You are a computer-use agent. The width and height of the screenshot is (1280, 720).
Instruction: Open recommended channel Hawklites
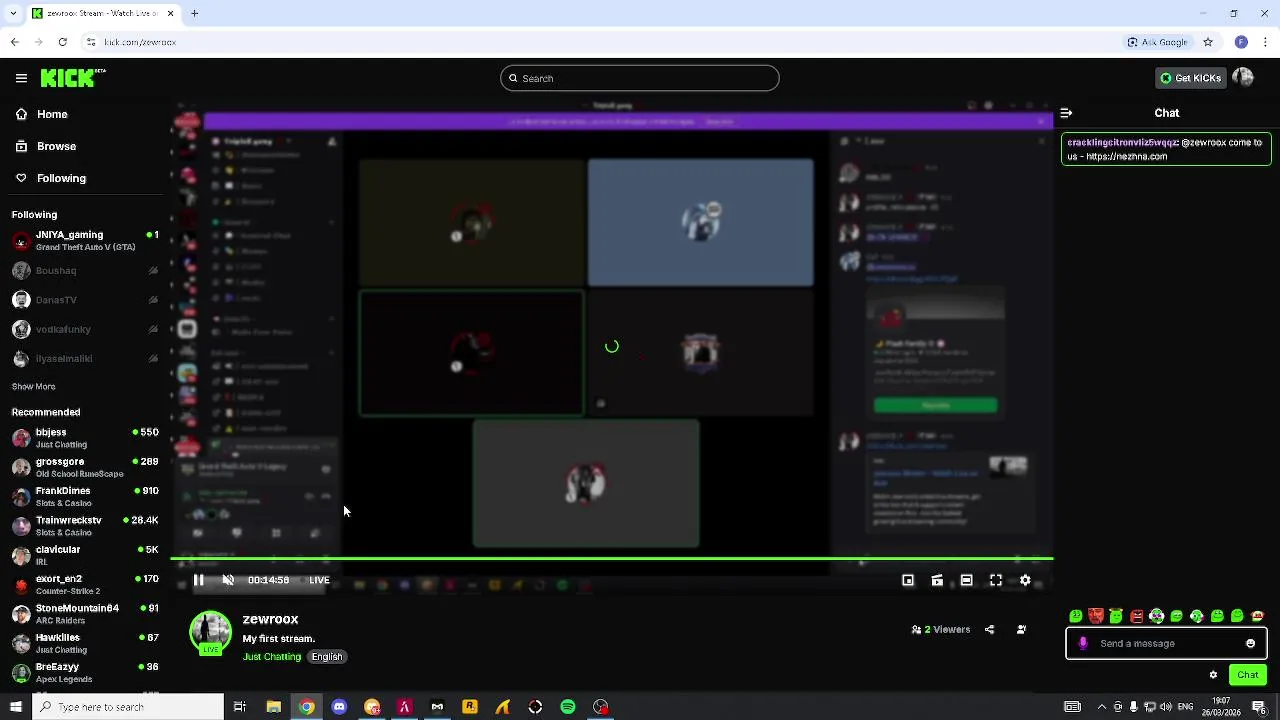pyautogui.click(x=85, y=643)
